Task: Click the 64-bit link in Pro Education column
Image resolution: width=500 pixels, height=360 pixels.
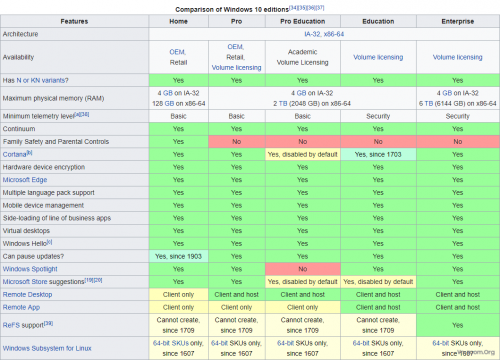Action: point(286,343)
